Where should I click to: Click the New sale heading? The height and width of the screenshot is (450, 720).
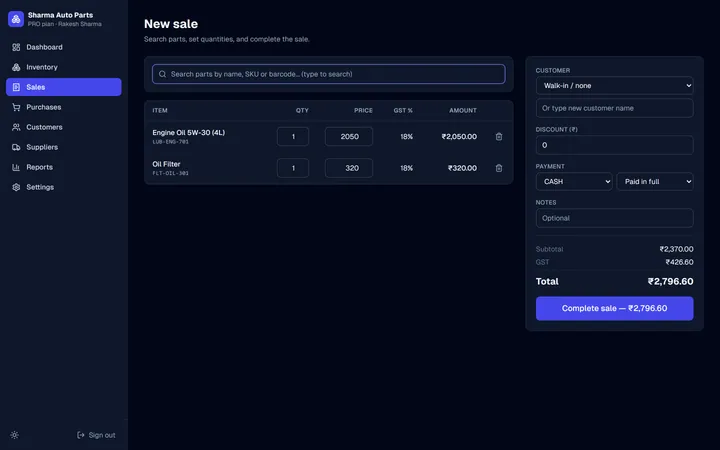pos(171,24)
